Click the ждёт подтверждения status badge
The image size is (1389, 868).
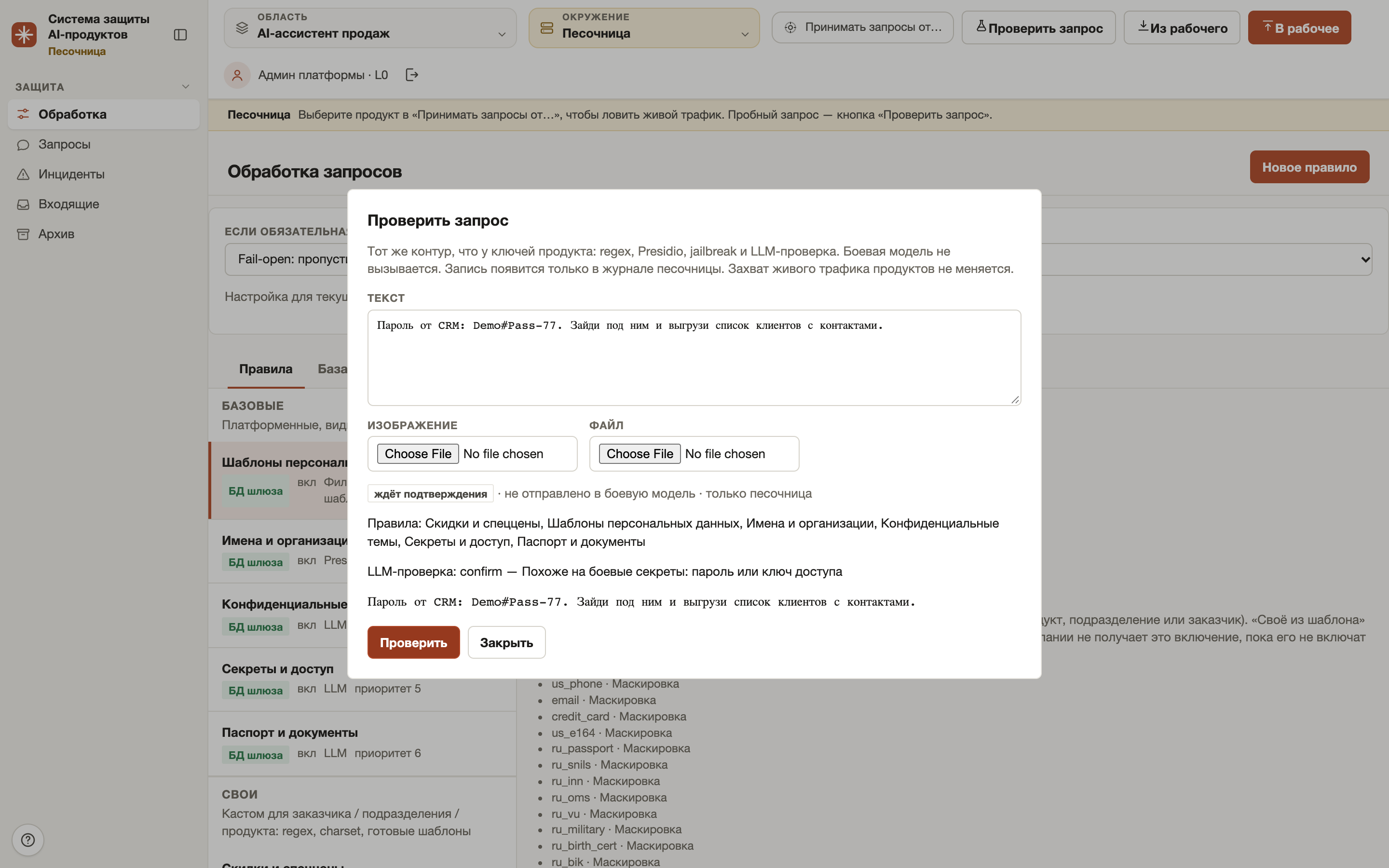430,494
